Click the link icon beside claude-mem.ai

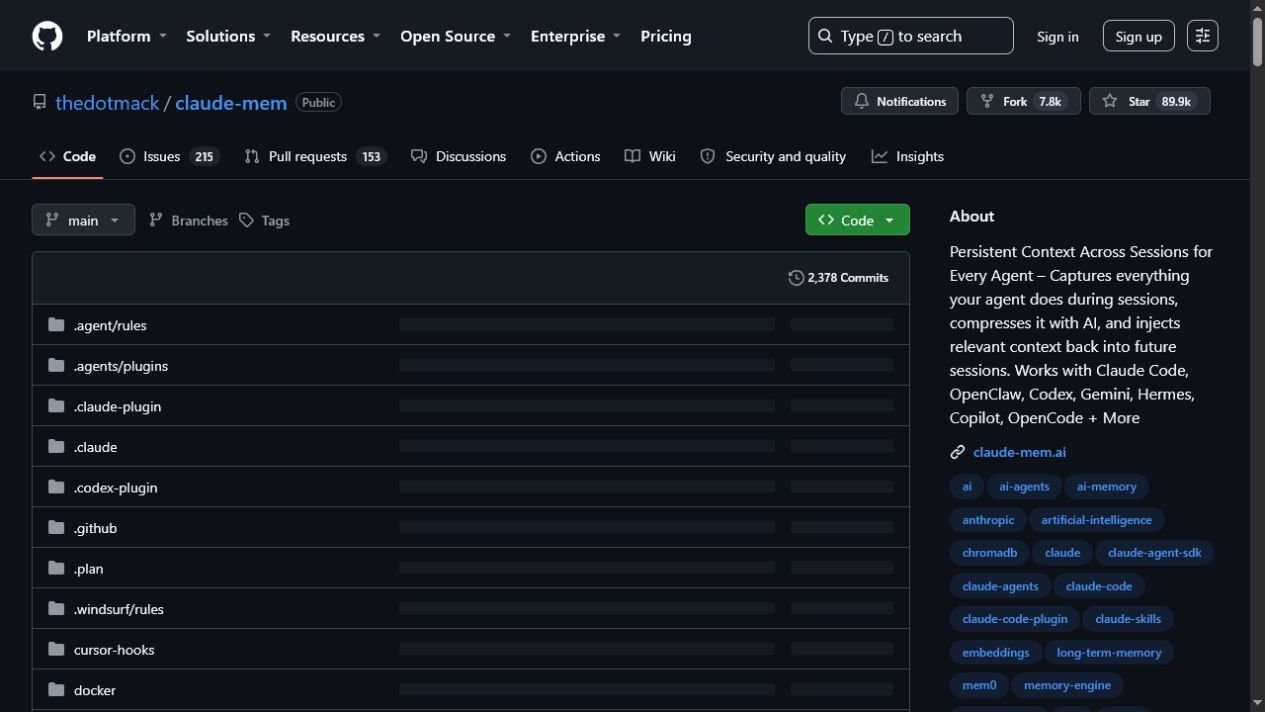[x=957, y=452]
